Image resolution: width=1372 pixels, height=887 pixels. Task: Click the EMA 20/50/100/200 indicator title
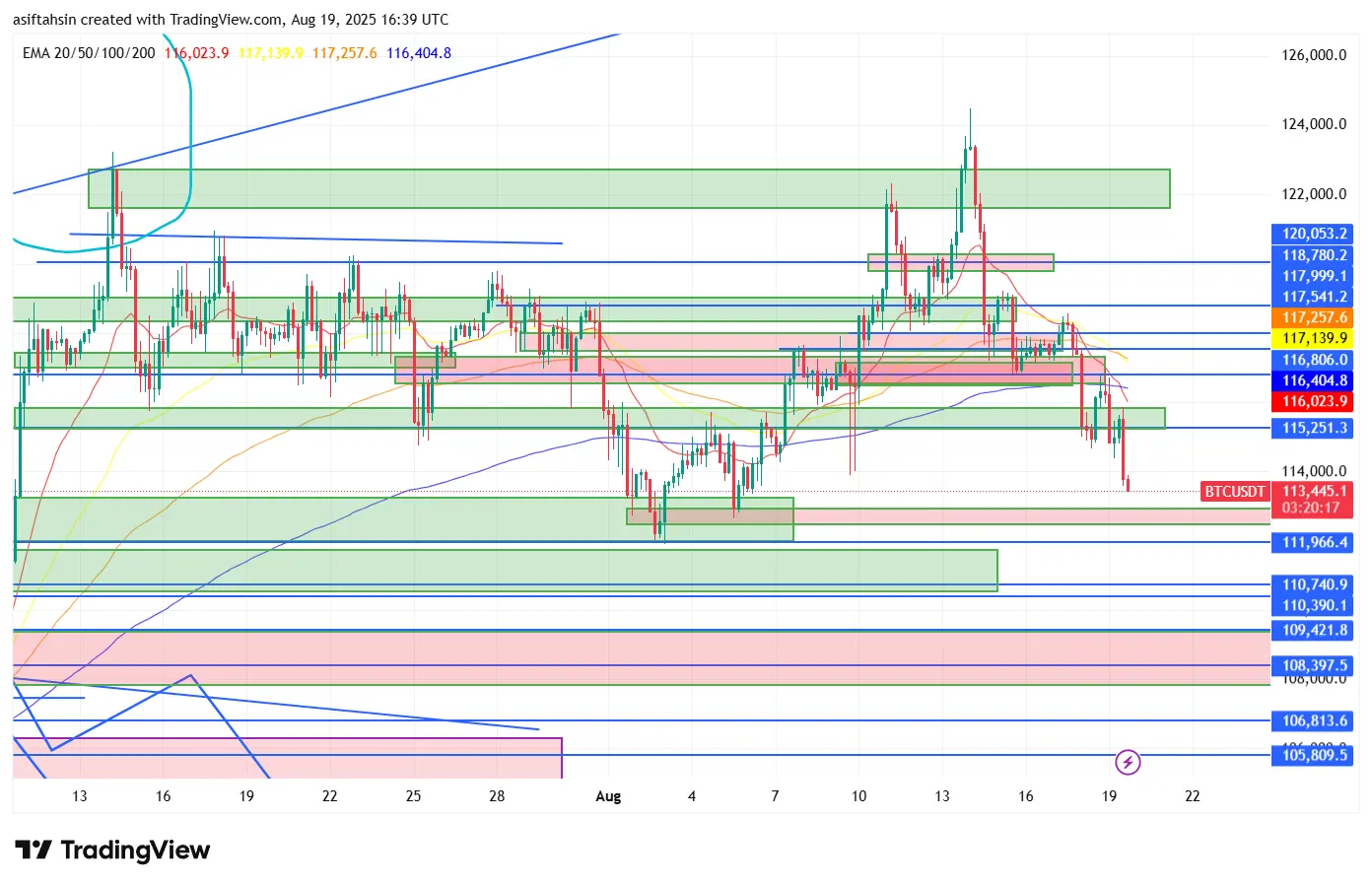pyautogui.click(x=89, y=53)
